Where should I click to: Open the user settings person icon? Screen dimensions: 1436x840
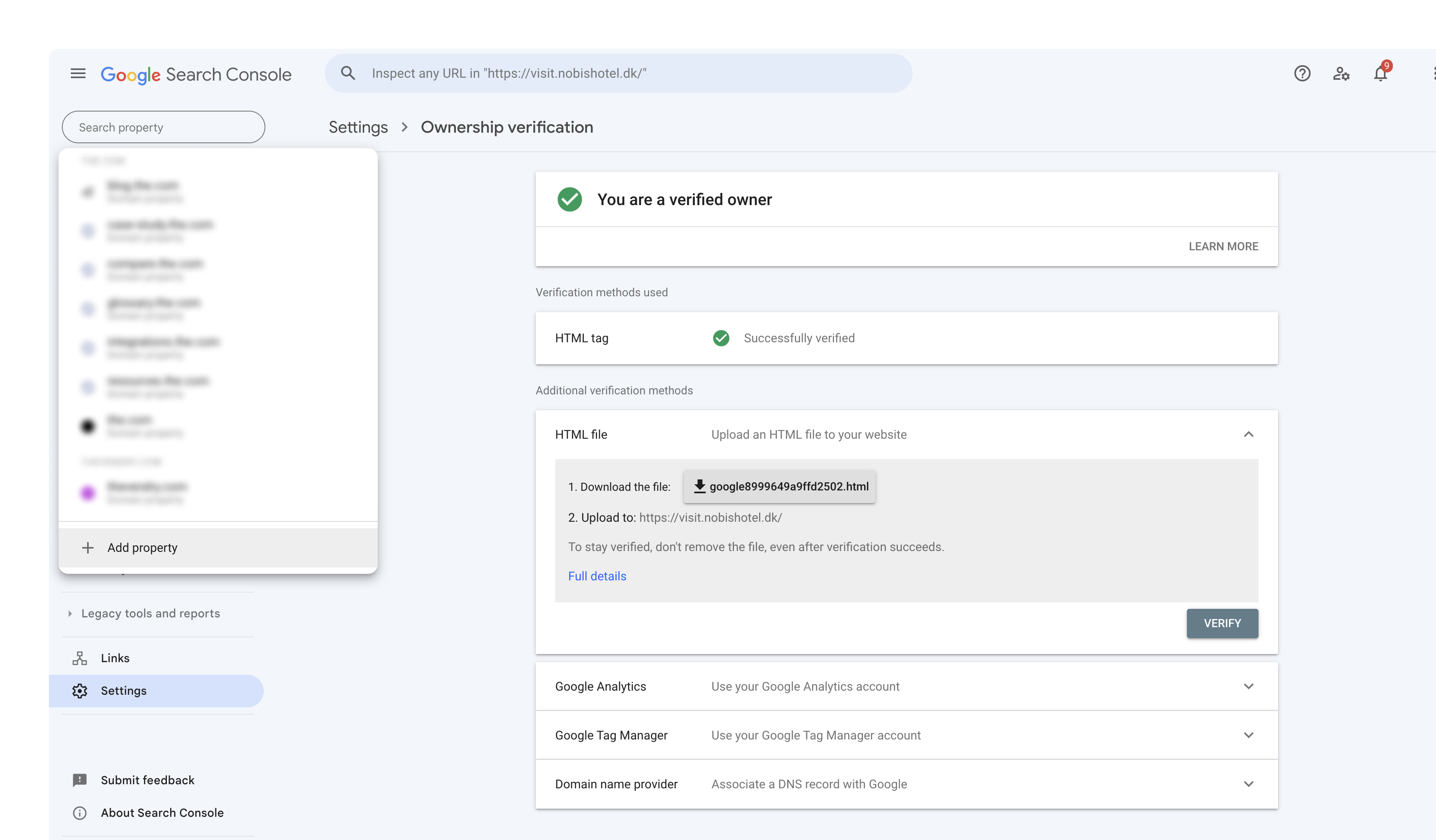click(1341, 74)
